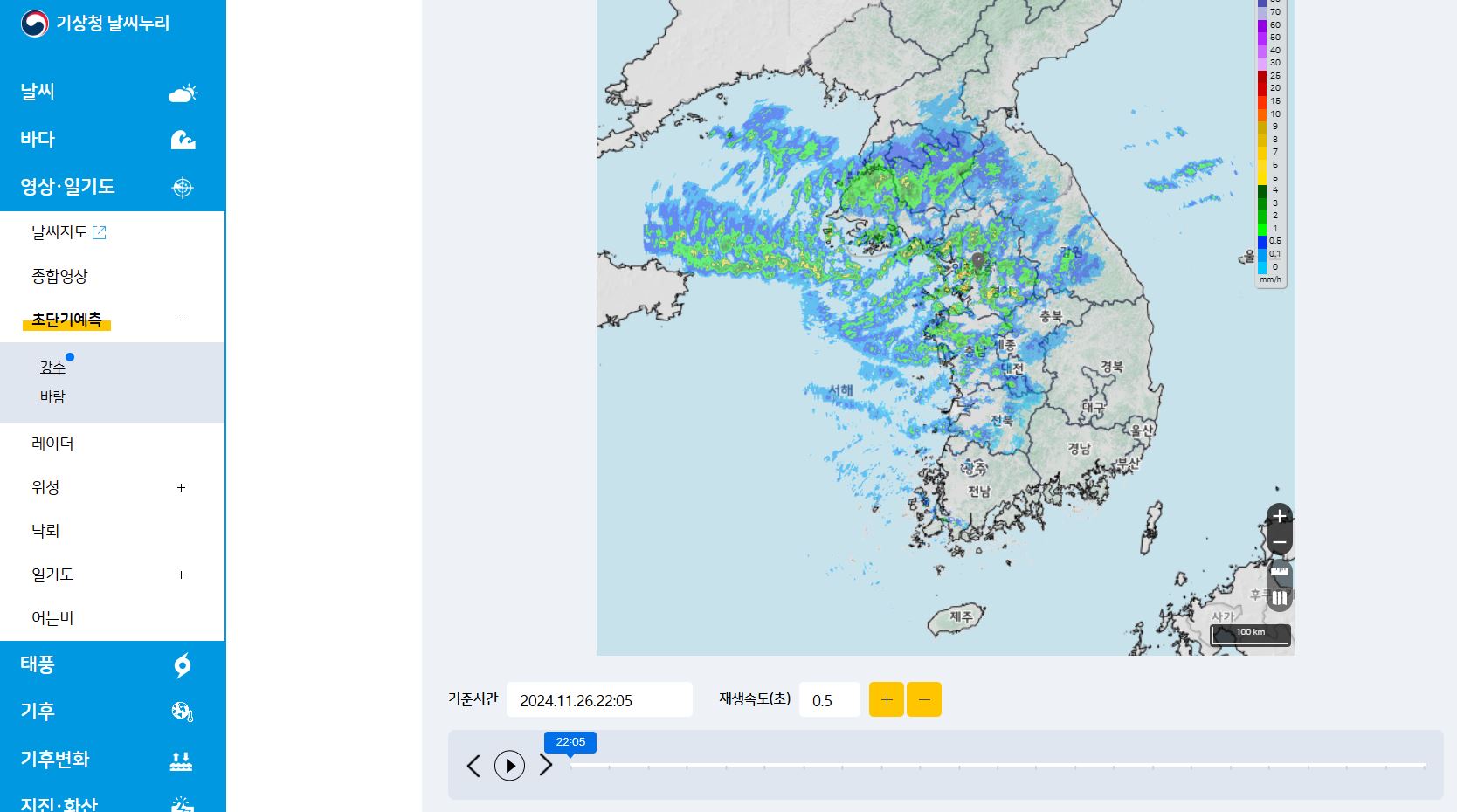1457x812 pixels.
Task: Open the map layers tool on the map
Action: 1279,597
